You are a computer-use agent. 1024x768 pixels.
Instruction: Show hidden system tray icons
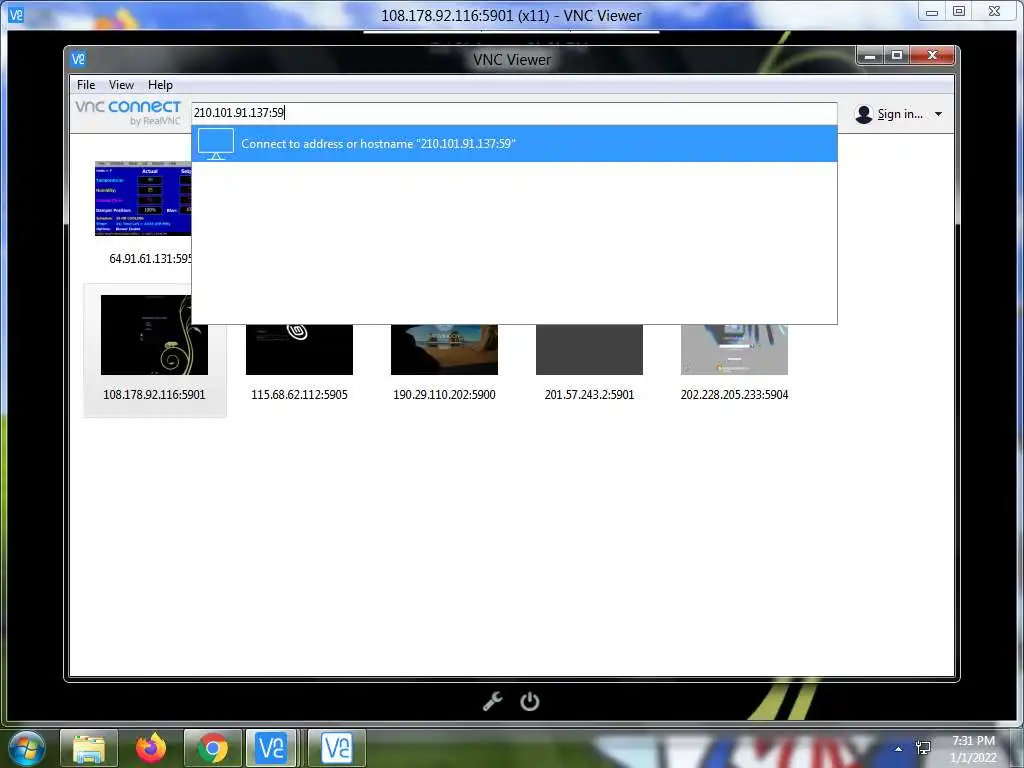[x=899, y=749]
